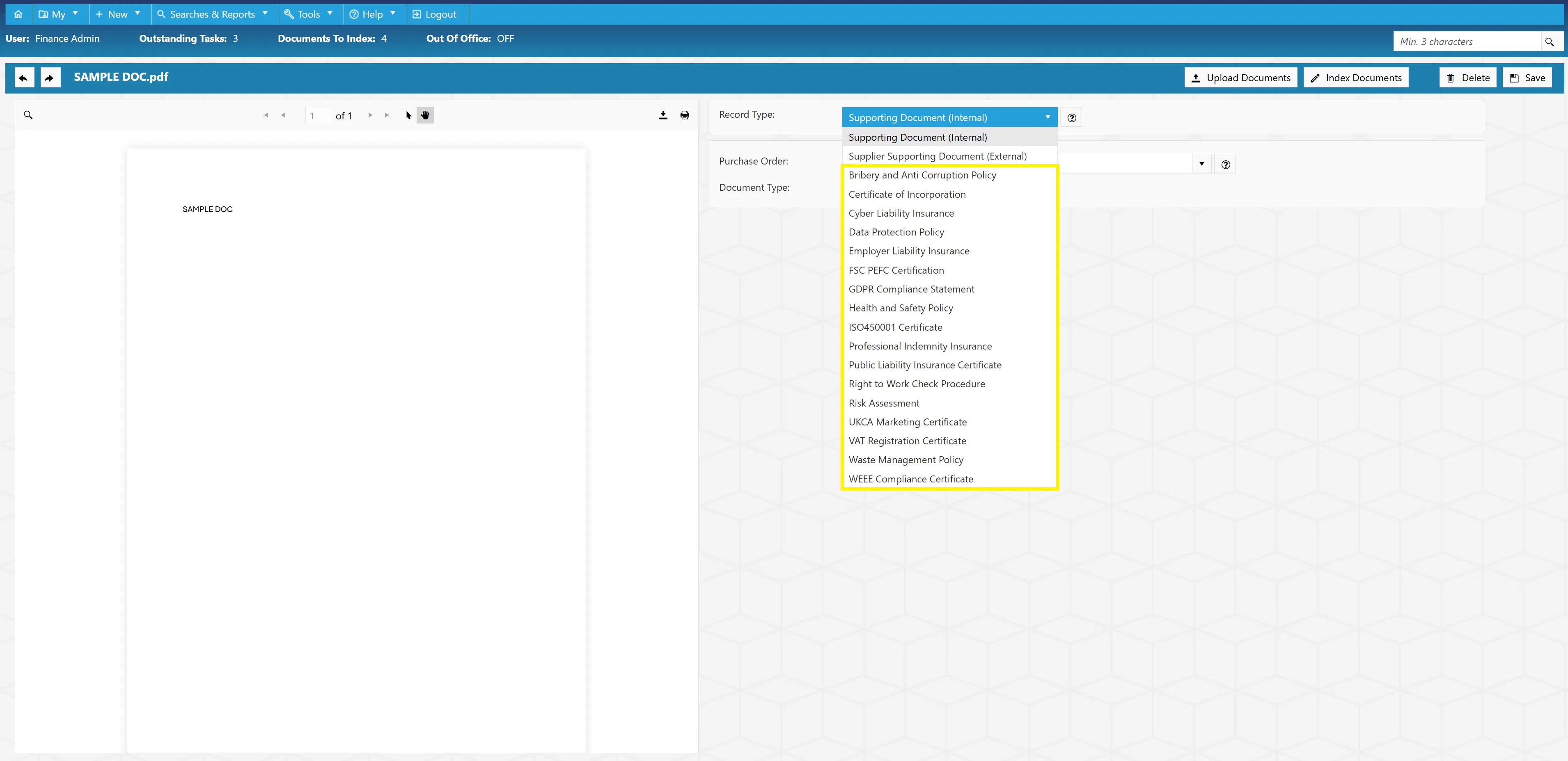Image resolution: width=1568 pixels, height=761 pixels.
Task: Click the Documents To Index count
Action: click(383, 38)
